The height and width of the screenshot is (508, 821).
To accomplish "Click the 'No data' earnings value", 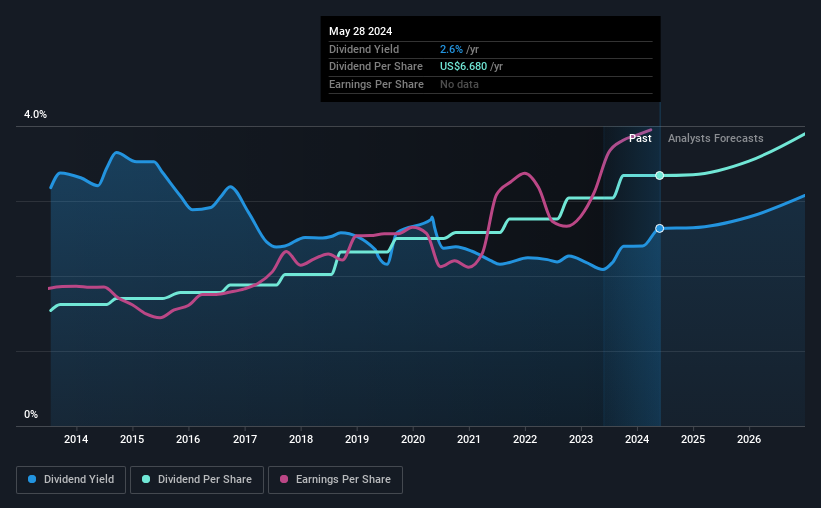I will (459, 84).
